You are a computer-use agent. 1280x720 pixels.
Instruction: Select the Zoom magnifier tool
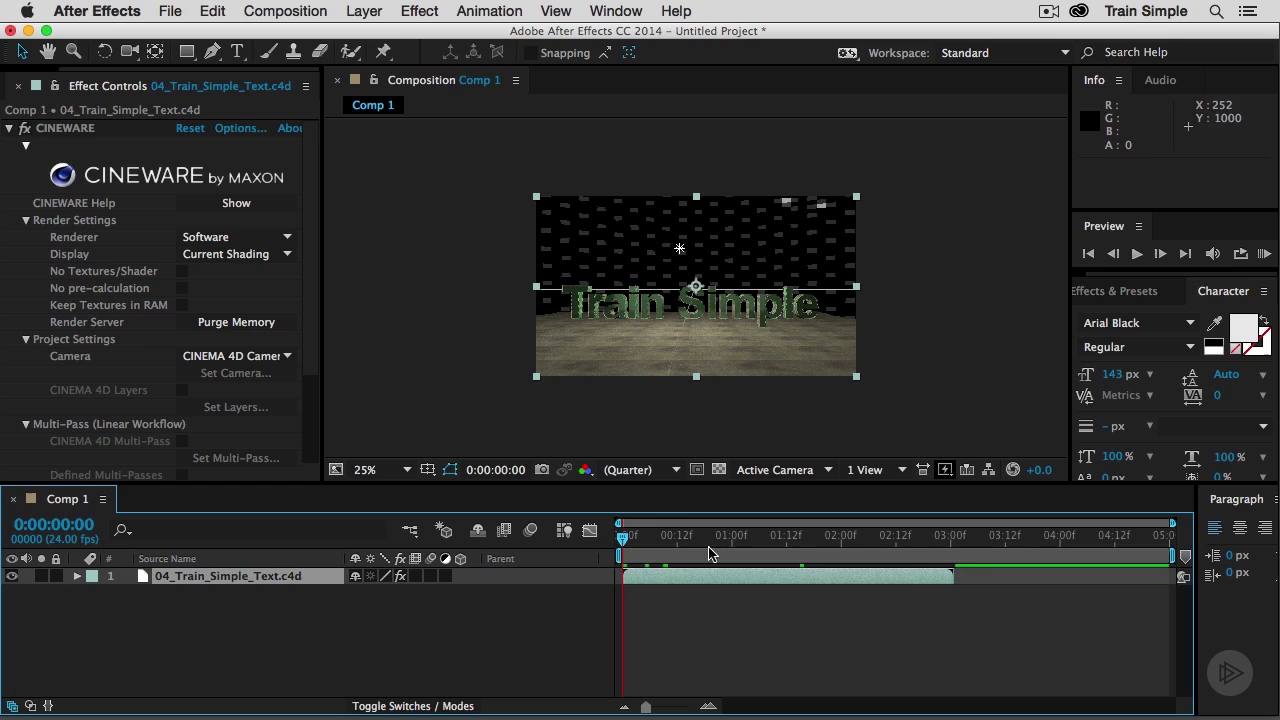[x=73, y=51]
